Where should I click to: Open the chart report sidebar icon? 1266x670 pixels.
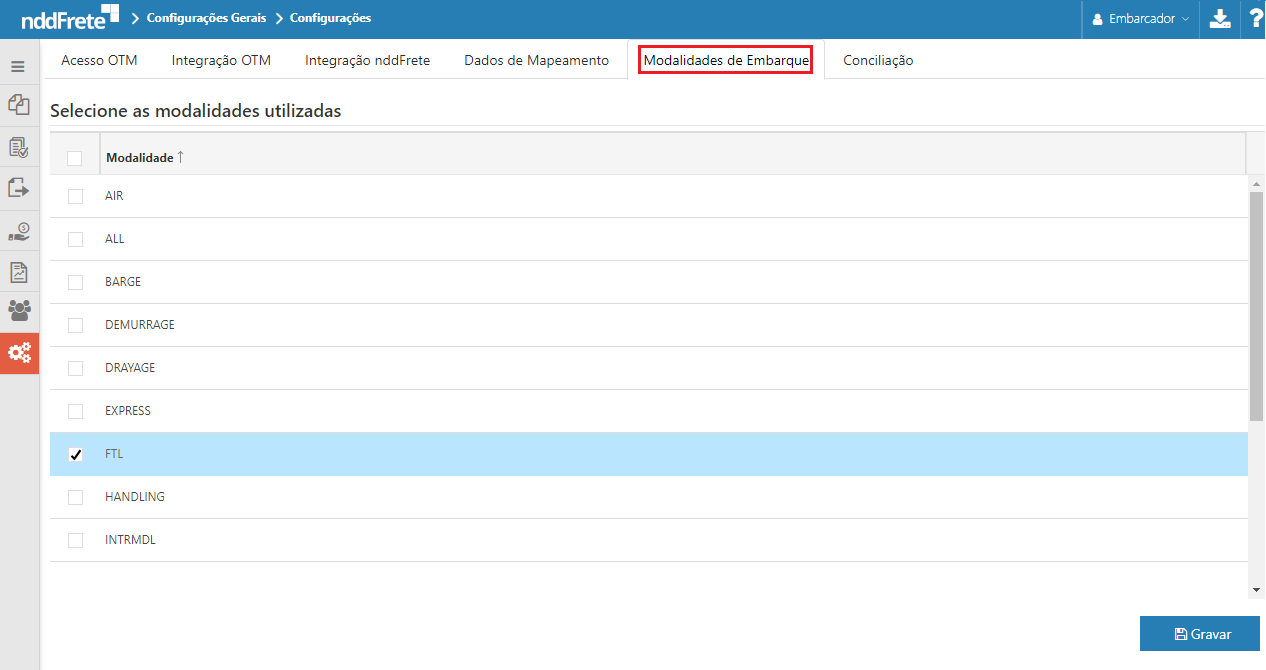18,272
